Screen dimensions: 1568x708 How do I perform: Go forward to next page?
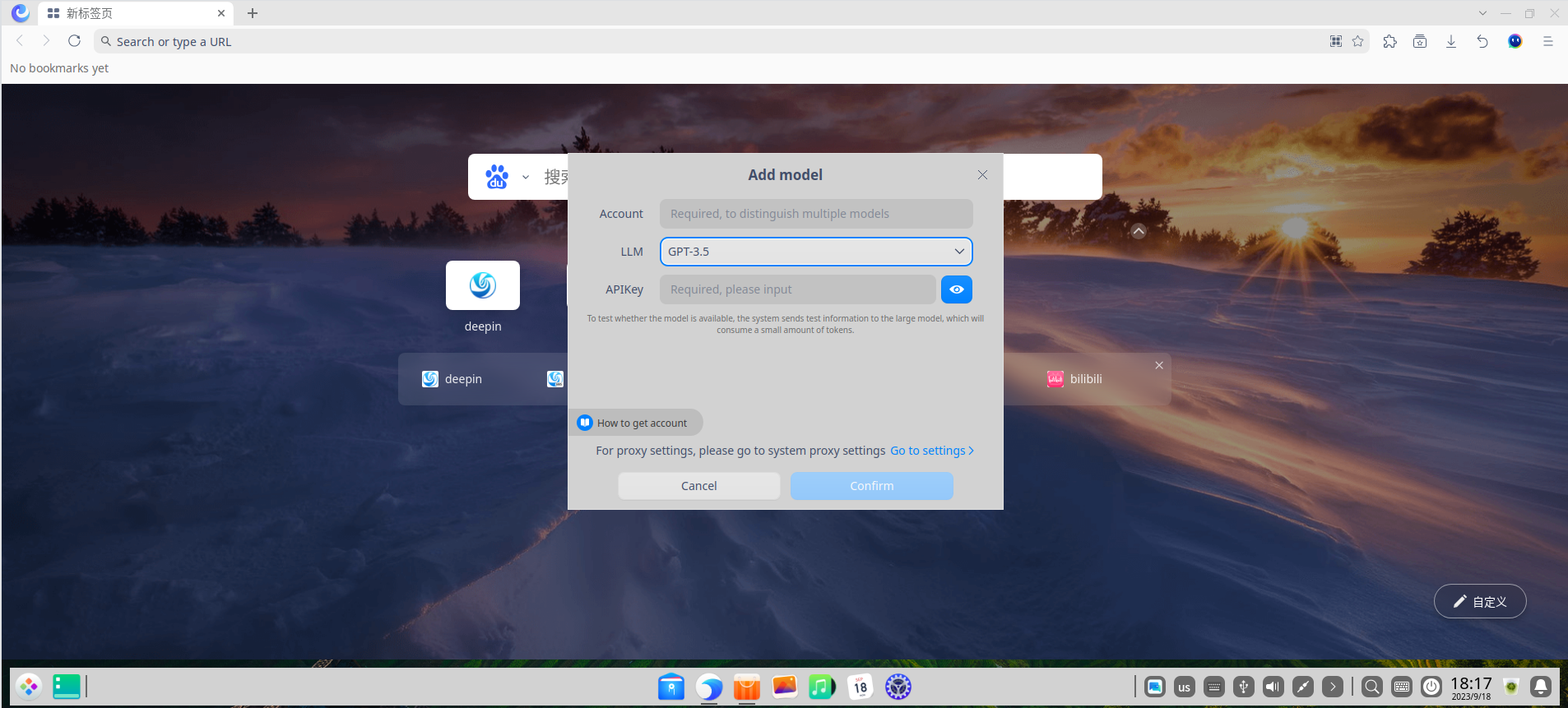pos(46,41)
